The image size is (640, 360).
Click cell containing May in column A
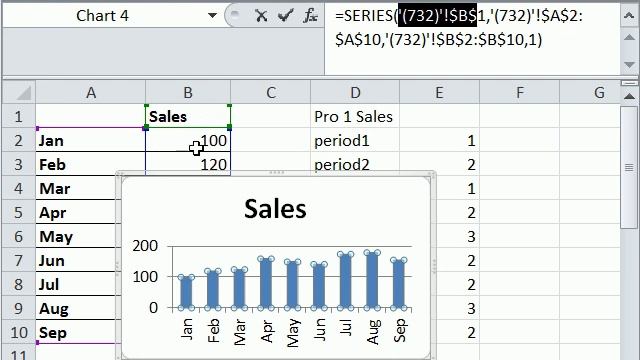(x=78, y=236)
